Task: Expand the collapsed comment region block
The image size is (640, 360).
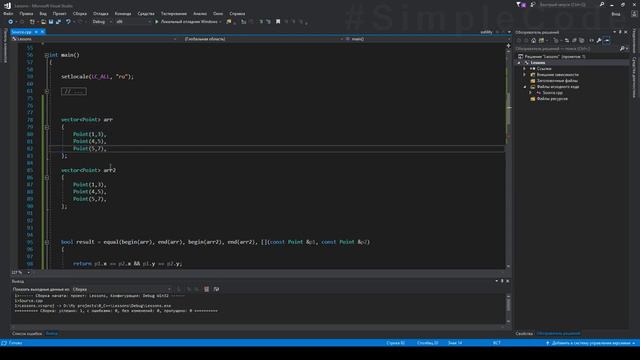Action: (47, 91)
